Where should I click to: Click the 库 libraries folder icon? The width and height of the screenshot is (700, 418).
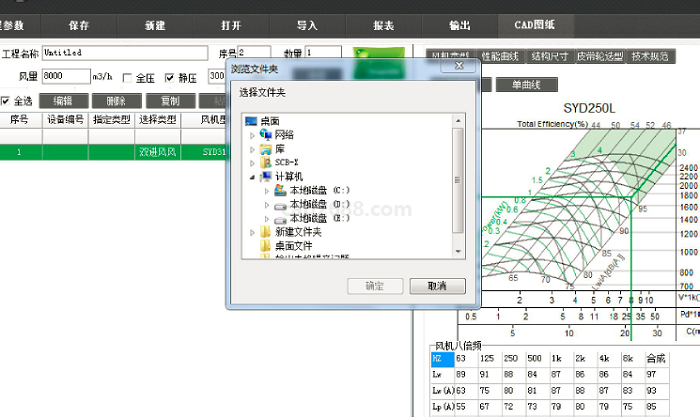(x=266, y=148)
